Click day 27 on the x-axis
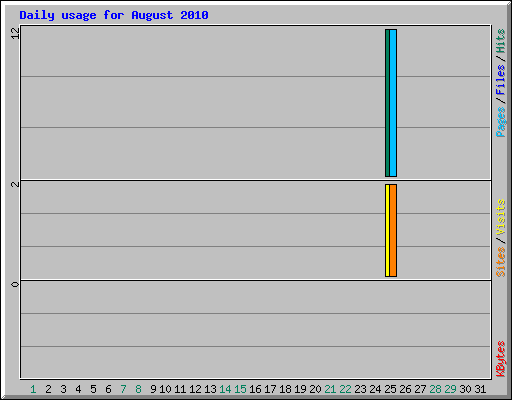This screenshot has height=400, width=512. (420, 389)
